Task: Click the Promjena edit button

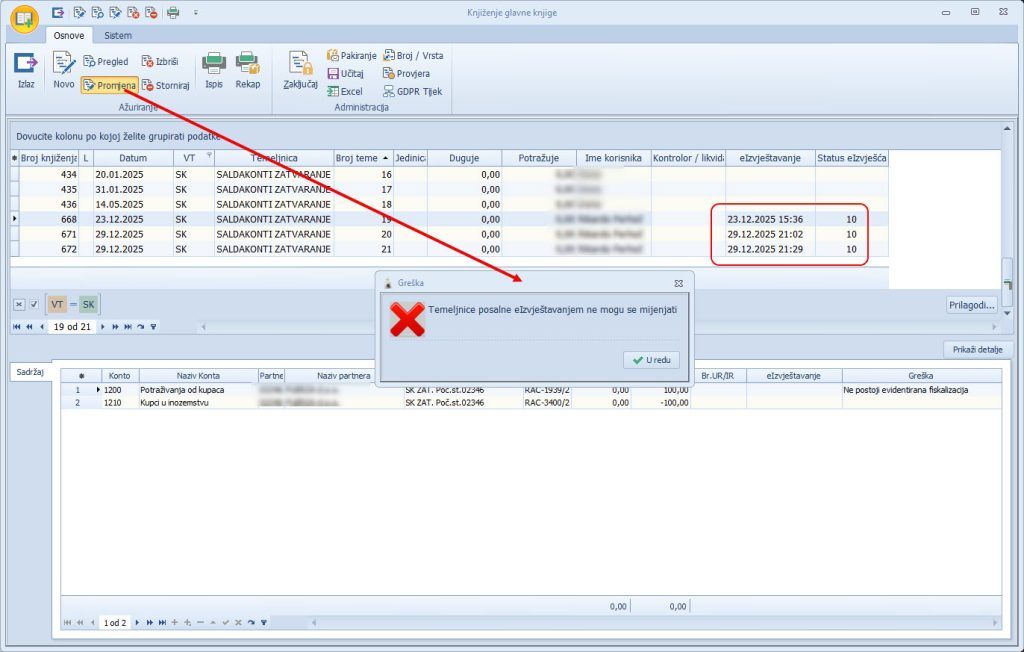Action: 110,86
